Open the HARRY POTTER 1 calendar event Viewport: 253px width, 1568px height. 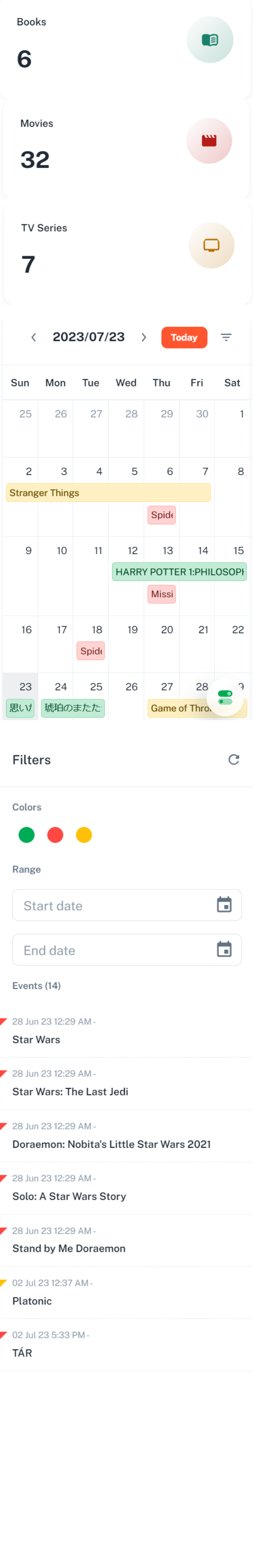point(180,571)
